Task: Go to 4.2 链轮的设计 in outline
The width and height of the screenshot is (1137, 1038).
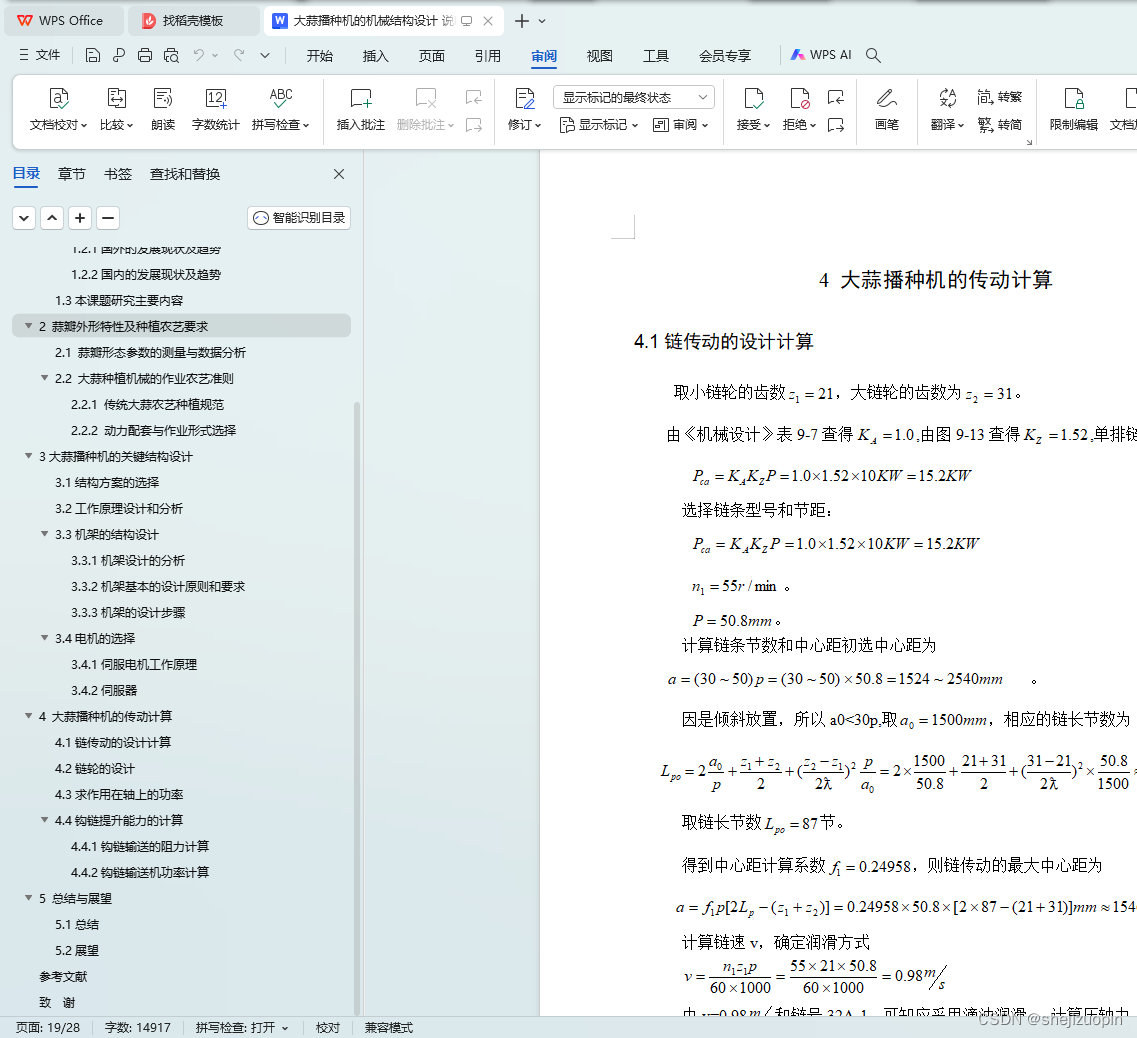Action: point(95,768)
